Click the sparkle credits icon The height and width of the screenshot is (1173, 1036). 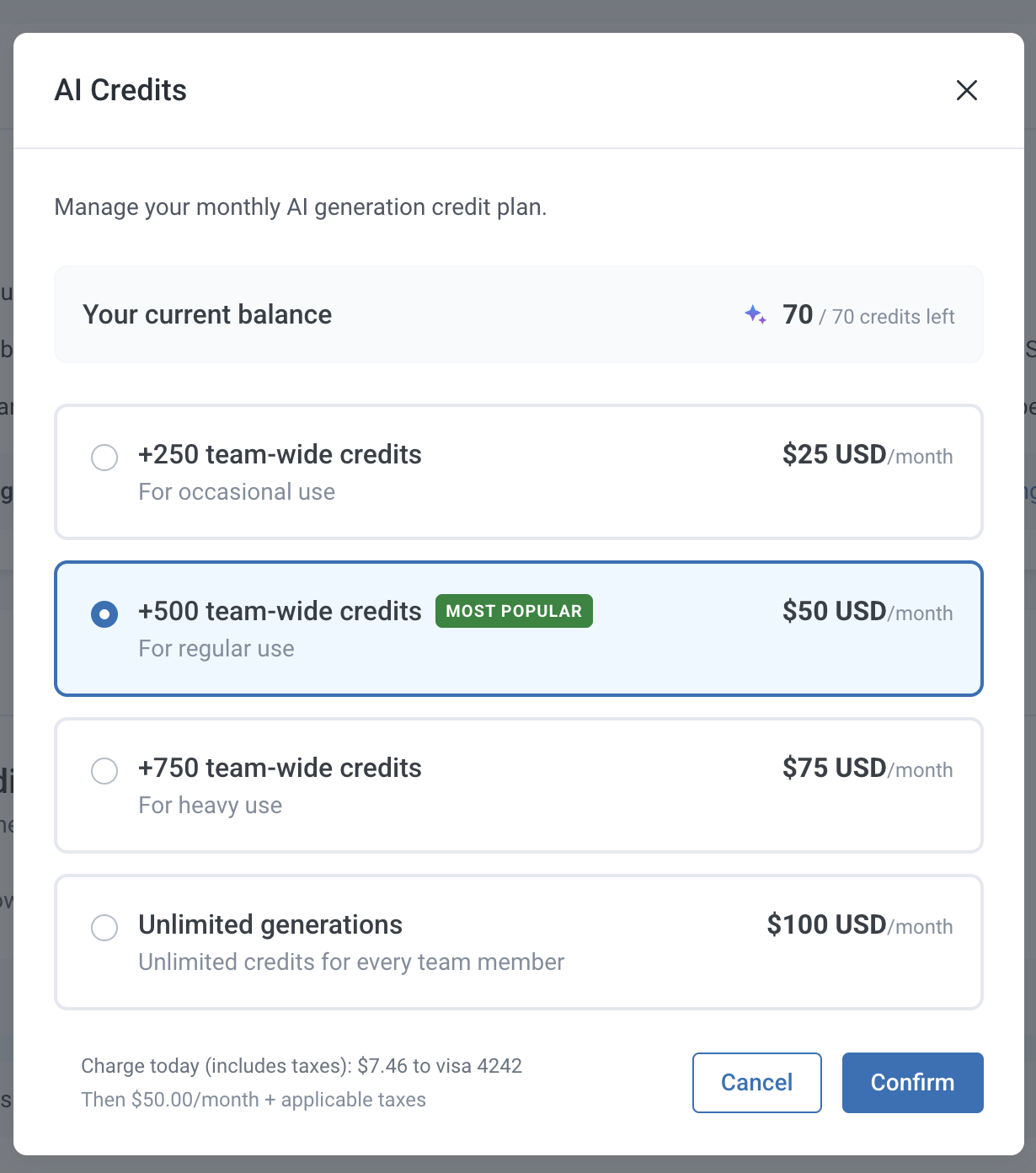(x=756, y=315)
